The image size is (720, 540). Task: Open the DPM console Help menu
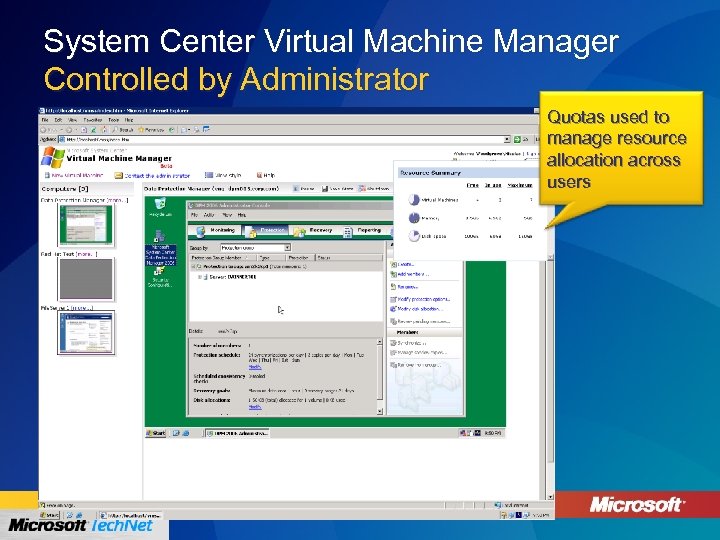coord(242,215)
